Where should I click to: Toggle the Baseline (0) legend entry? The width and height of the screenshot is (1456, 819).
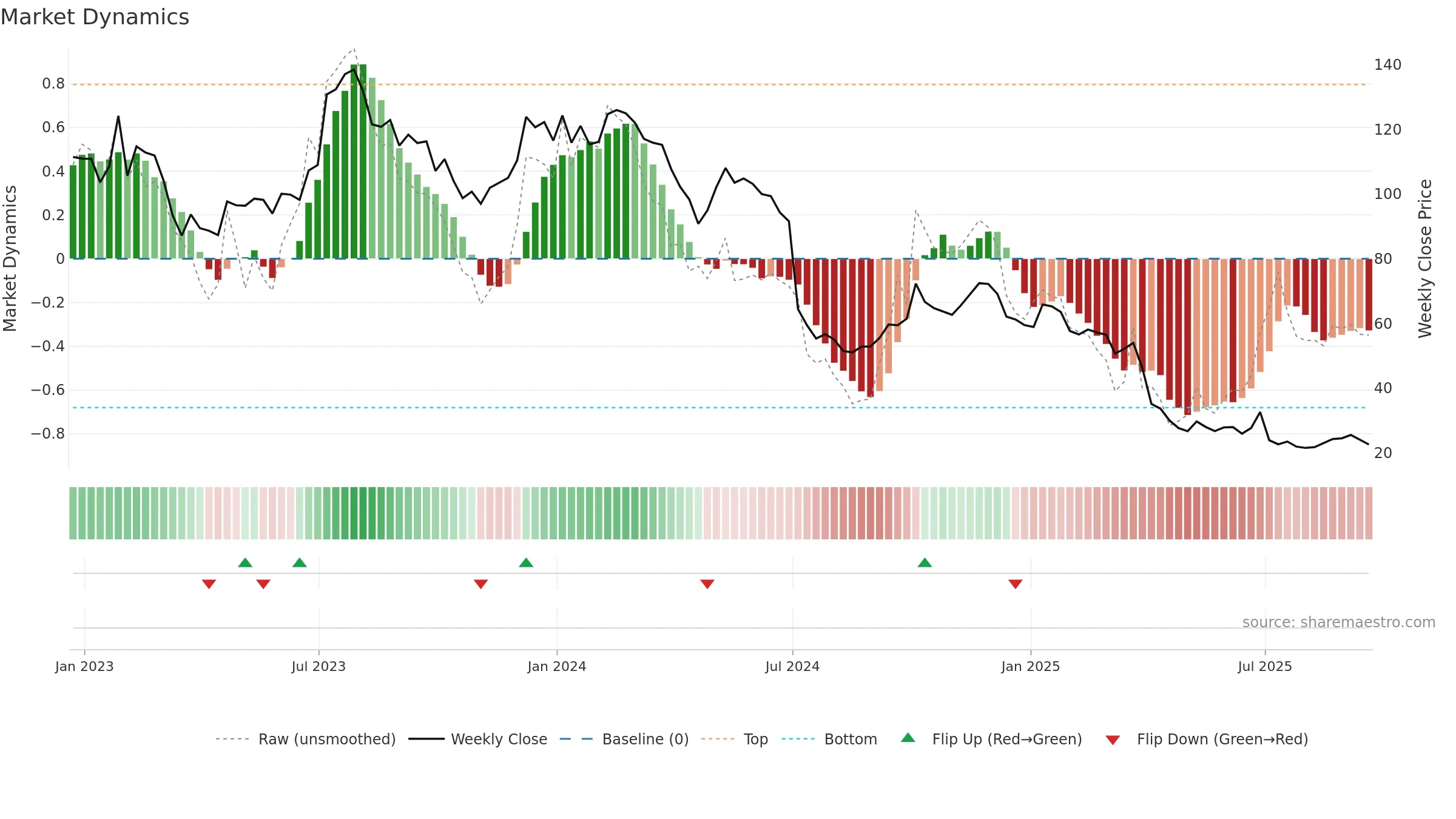point(624,739)
